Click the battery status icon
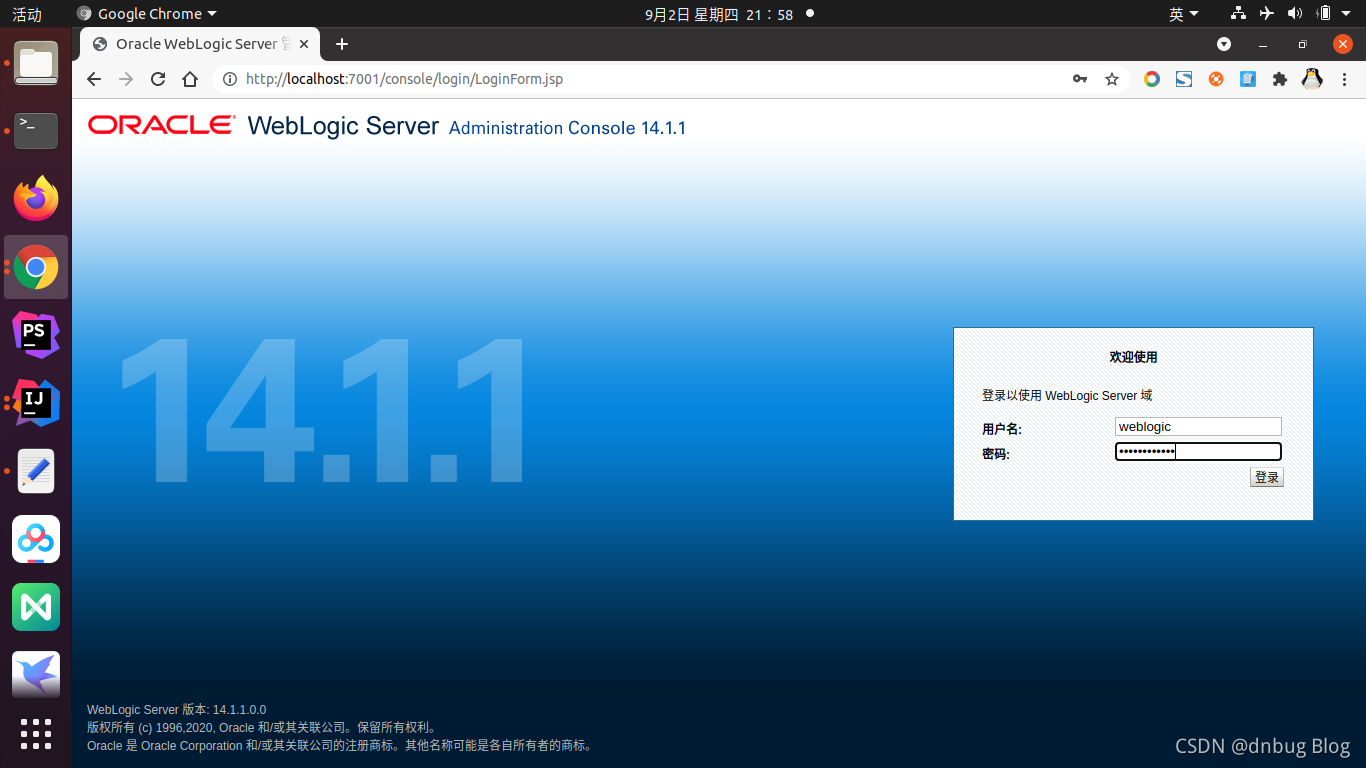Image resolution: width=1366 pixels, height=768 pixels. pos(1324,13)
